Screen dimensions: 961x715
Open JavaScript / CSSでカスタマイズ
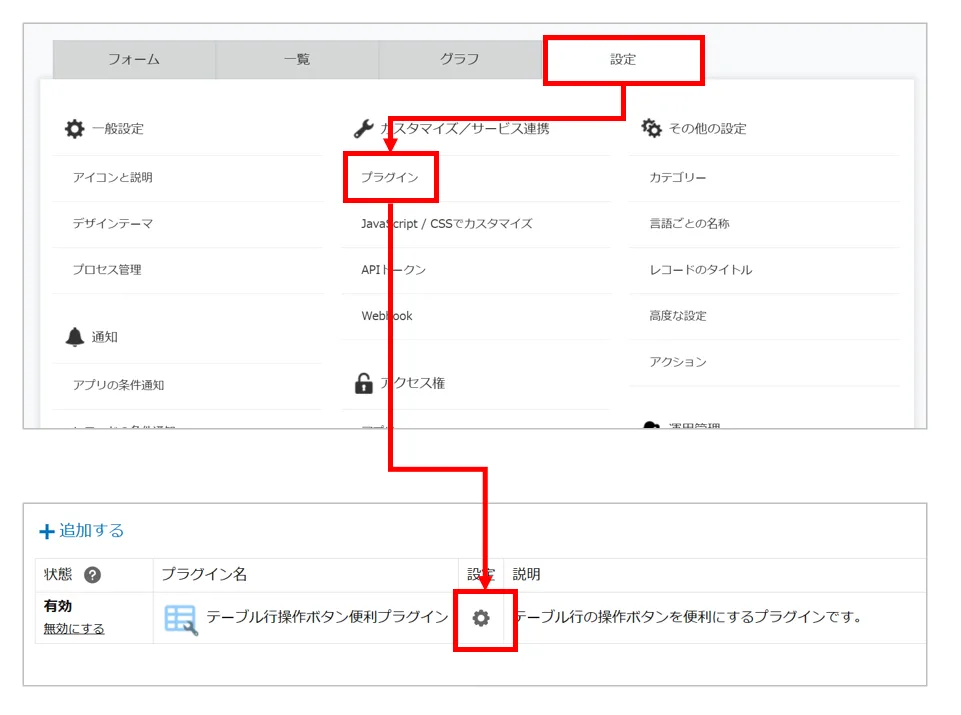(x=447, y=224)
